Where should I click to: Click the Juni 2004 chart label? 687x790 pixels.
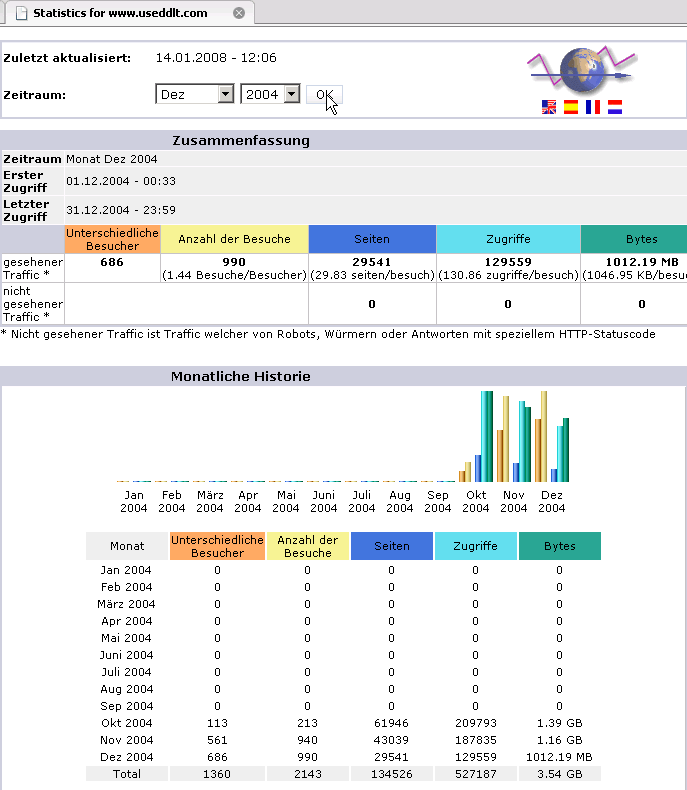324,501
